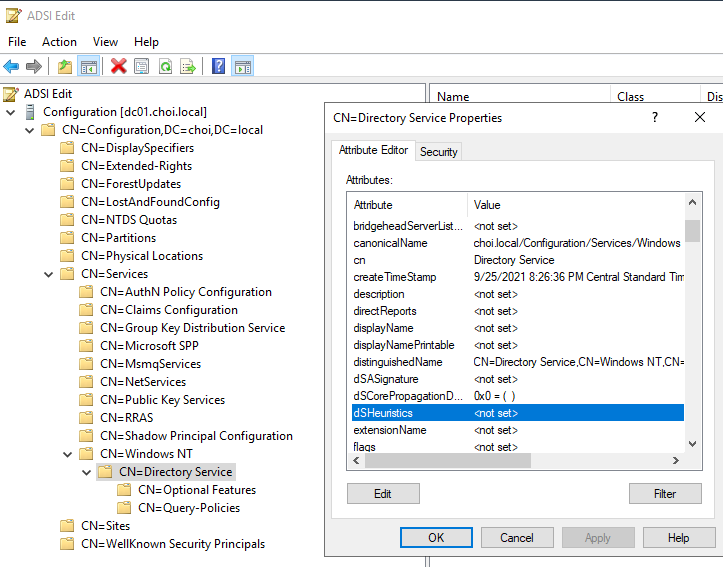
Task: Switch to the Security tab
Action: coord(438,152)
